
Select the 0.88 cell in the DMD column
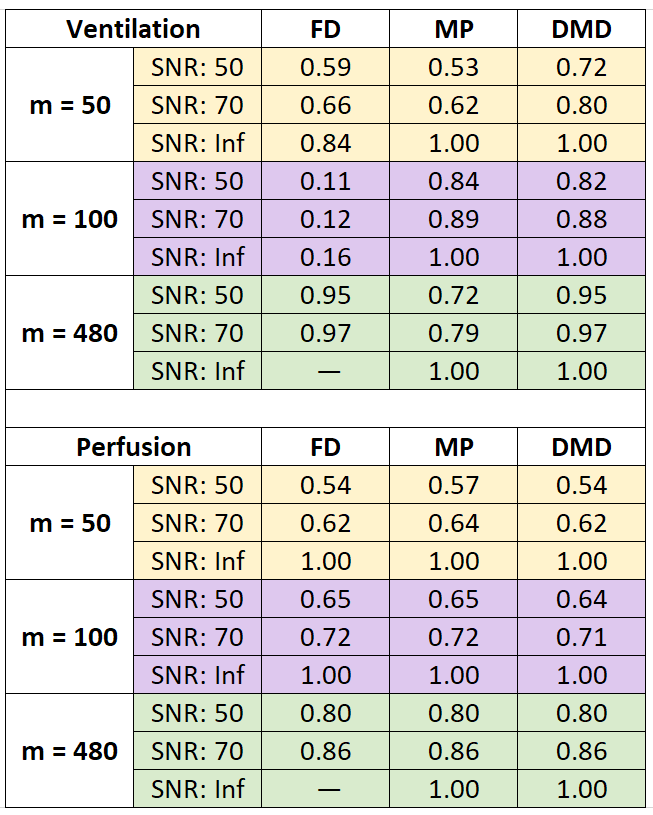581,219
